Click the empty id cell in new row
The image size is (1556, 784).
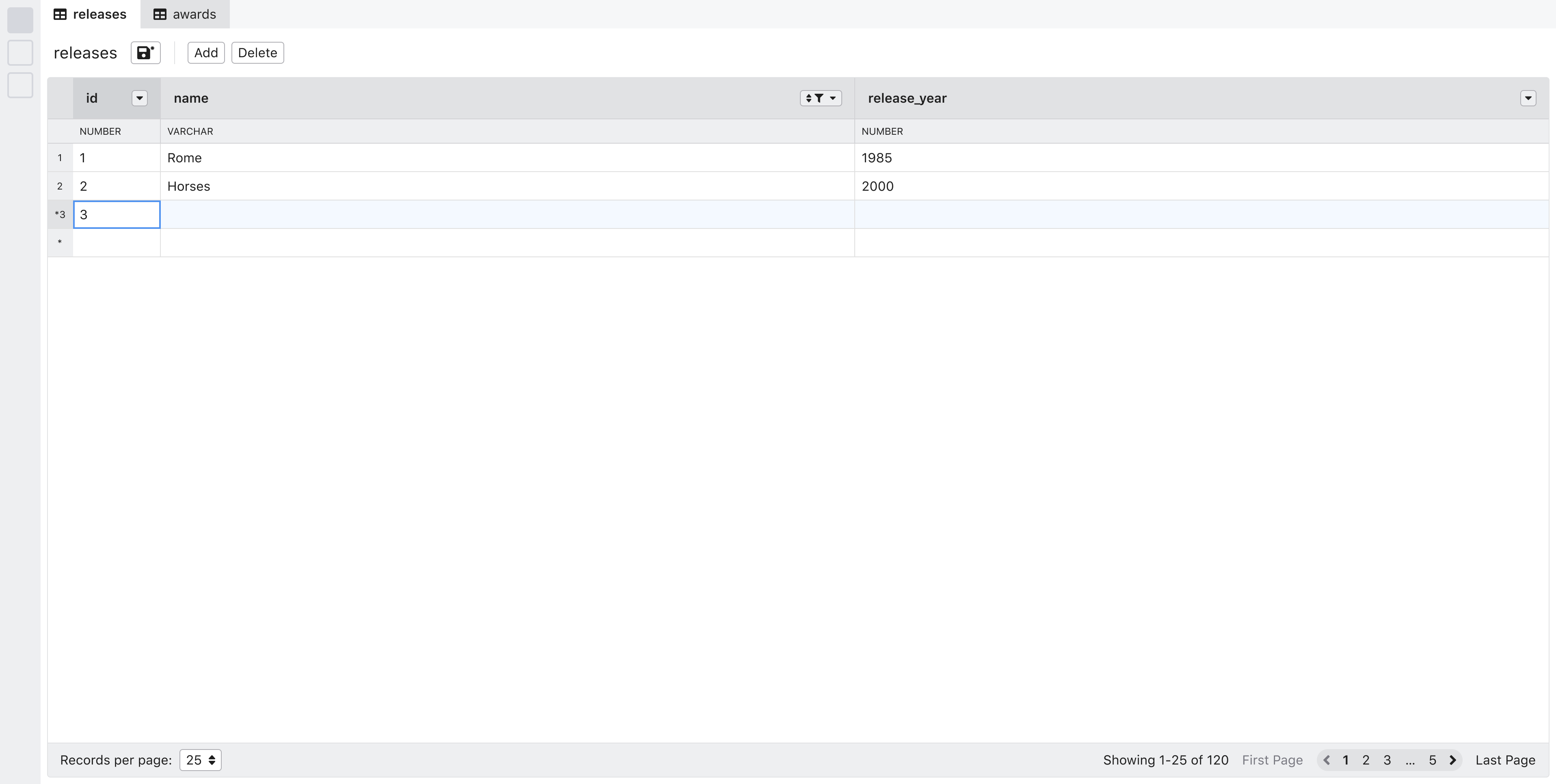(117, 243)
